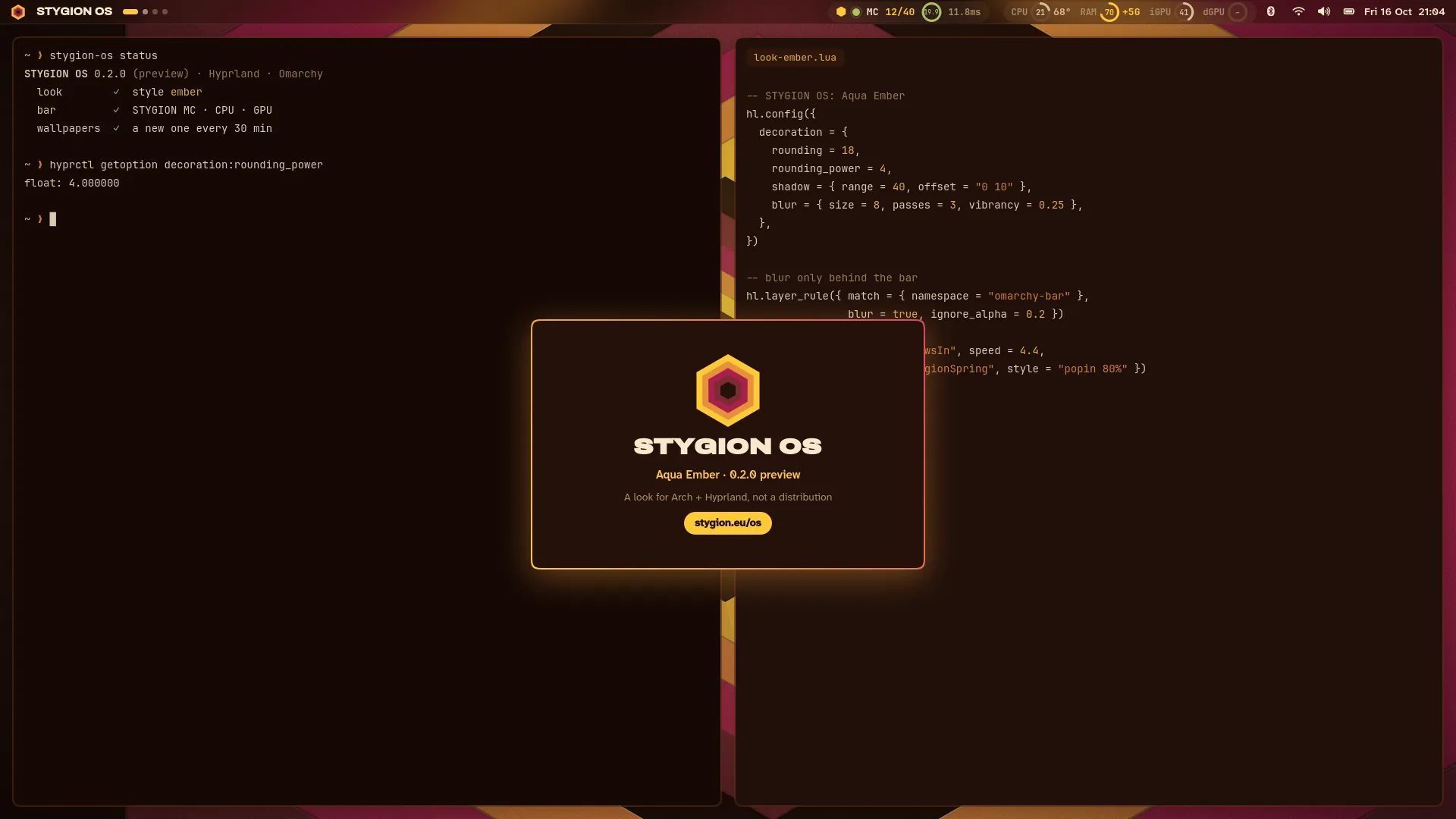1456x819 pixels.
Task: Click the STYGION OS heading on the splash card
Action: coord(728,446)
